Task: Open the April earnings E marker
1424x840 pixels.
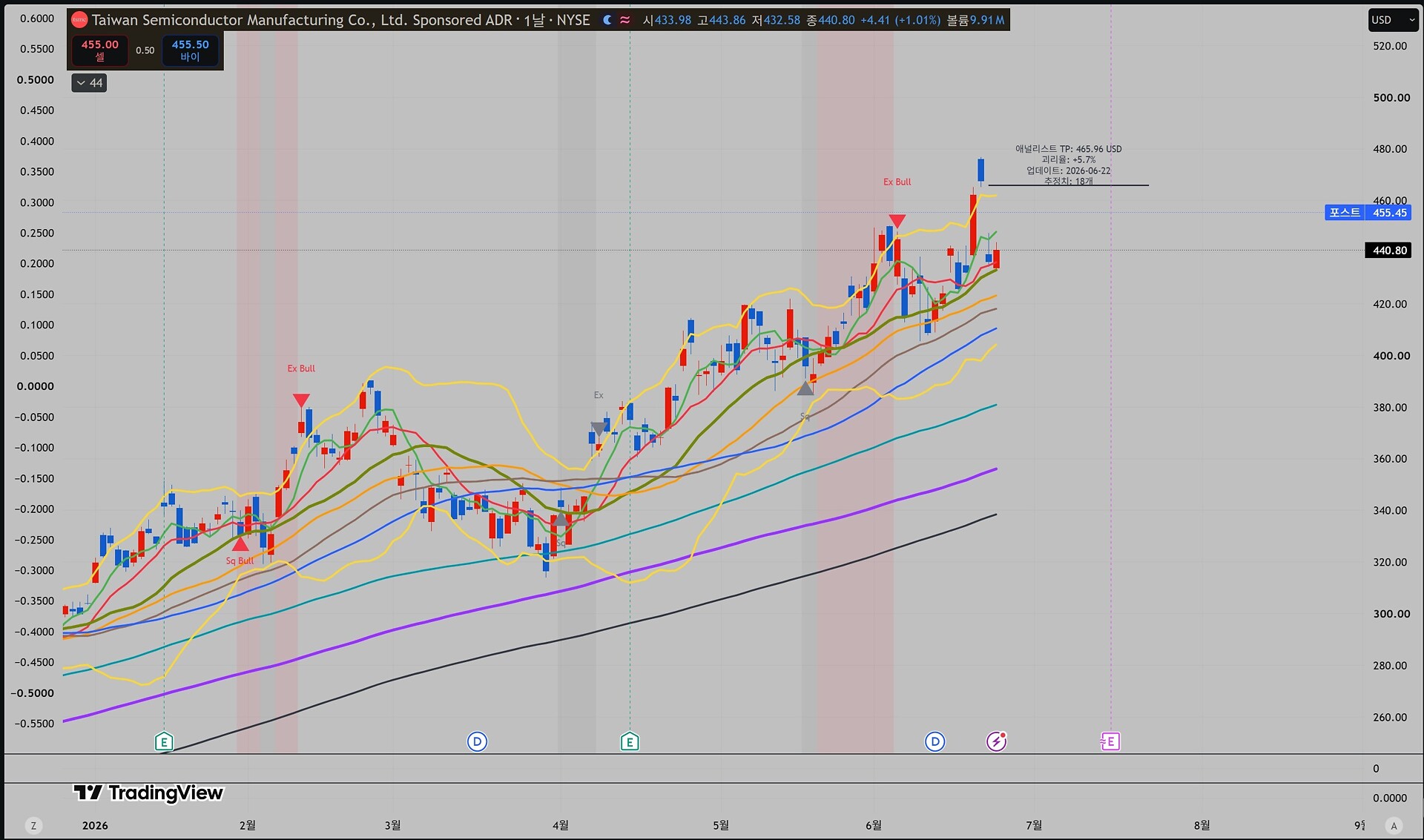Action: [x=630, y=741]
